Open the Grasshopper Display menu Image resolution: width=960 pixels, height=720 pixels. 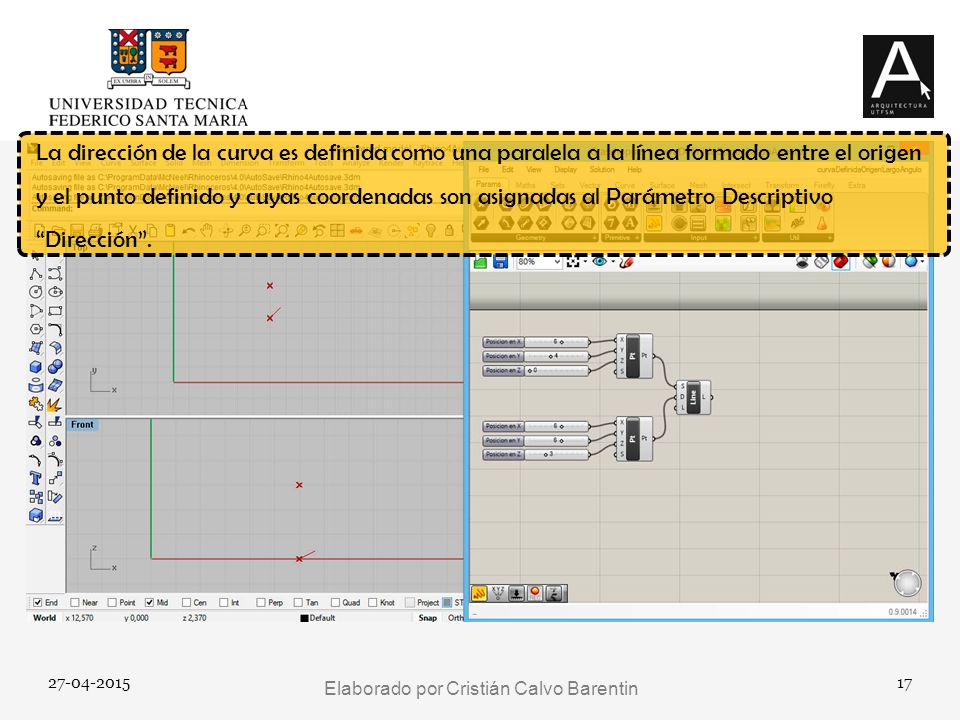(565, 169)
